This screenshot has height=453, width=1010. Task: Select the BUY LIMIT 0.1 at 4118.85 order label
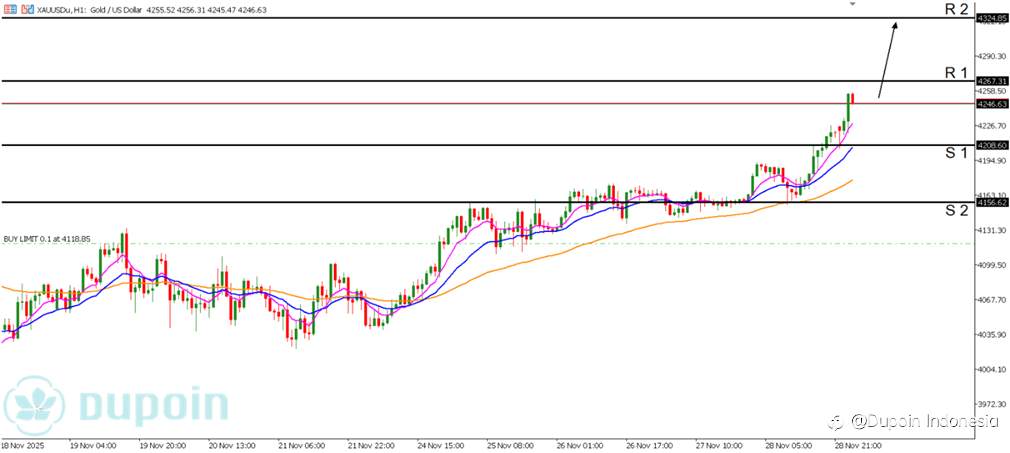click(46, 238)
